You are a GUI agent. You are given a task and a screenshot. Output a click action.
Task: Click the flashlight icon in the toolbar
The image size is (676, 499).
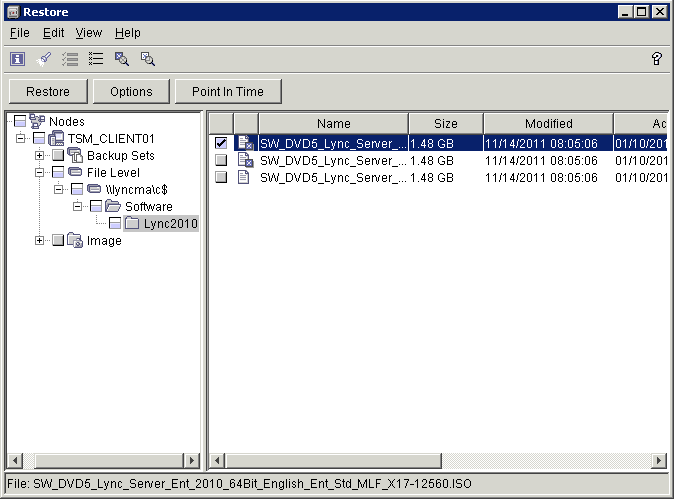(x=44, y=59)
